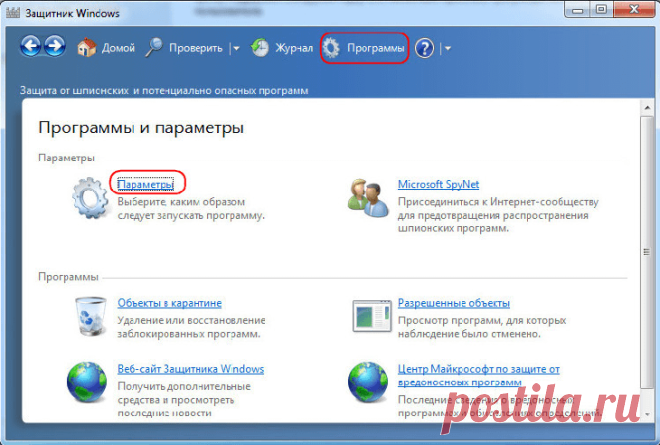Click the window icon beside Разрешенные объекты
The height and width of the screenshot is (445, 660).
[372, 316]
